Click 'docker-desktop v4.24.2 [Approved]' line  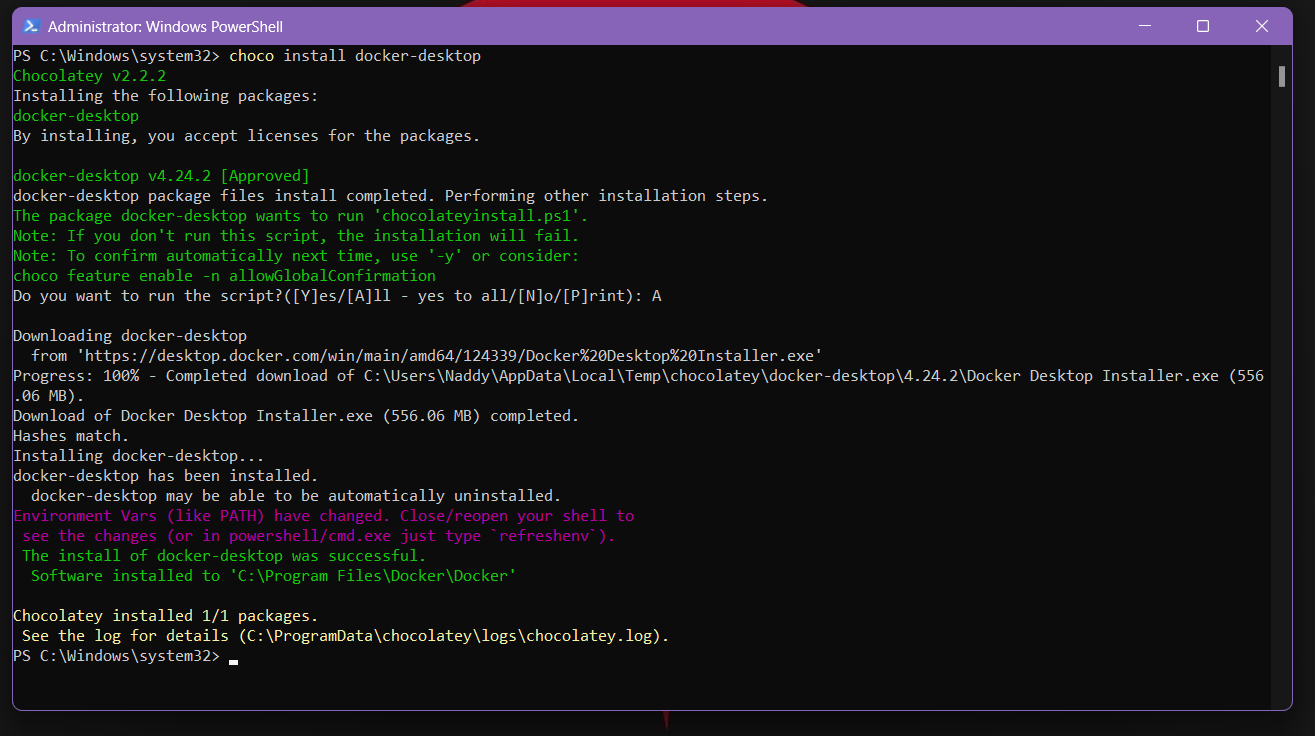click(161, 176)
